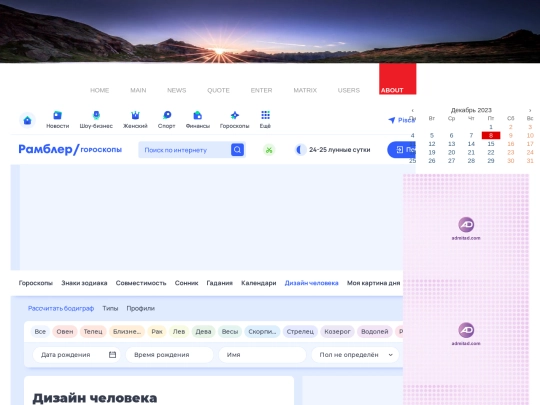
Task: Switch to the Гороскопы nav tab
Action: [x=35, y=283]
